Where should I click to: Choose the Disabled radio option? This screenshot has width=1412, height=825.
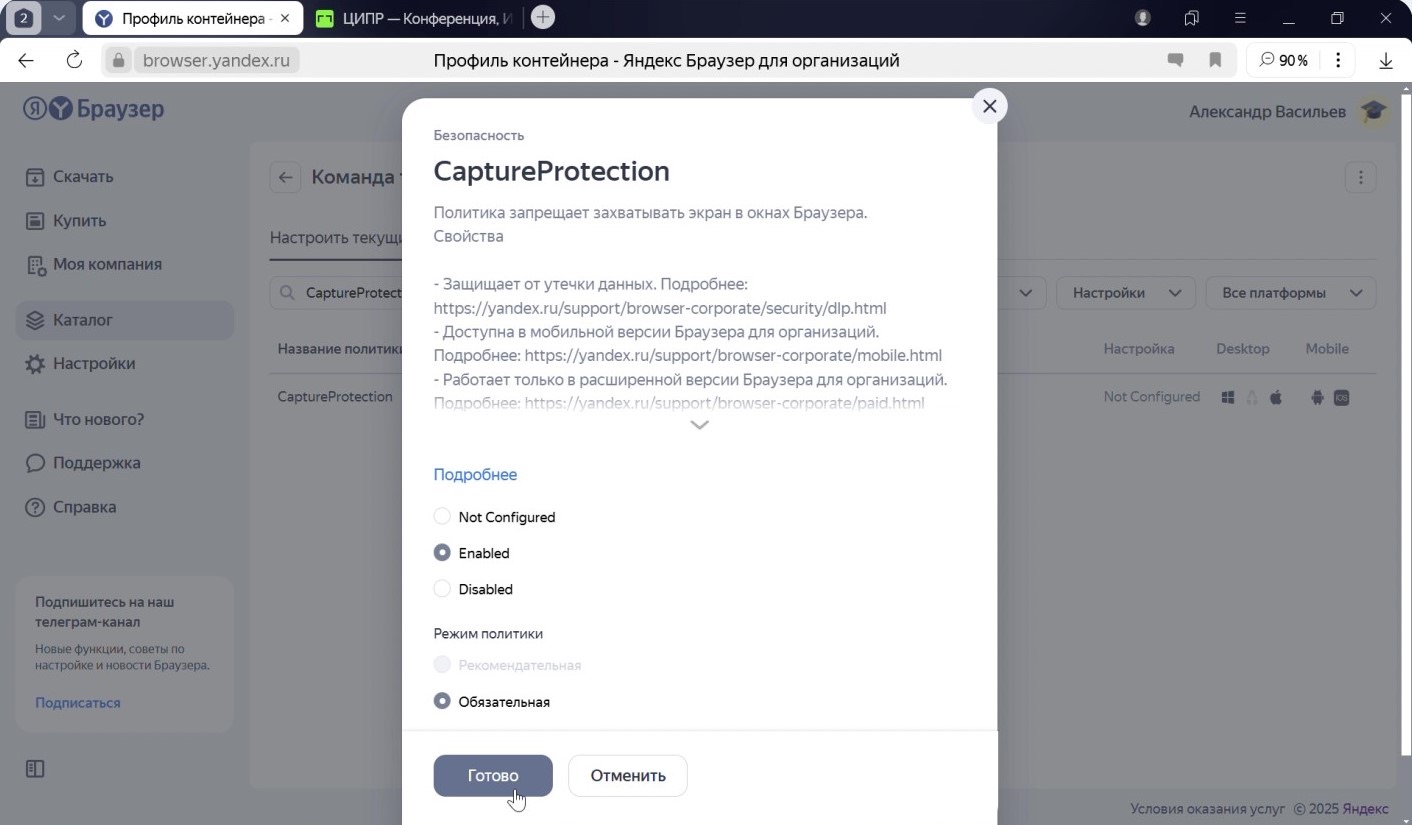[x=442, y=589]
